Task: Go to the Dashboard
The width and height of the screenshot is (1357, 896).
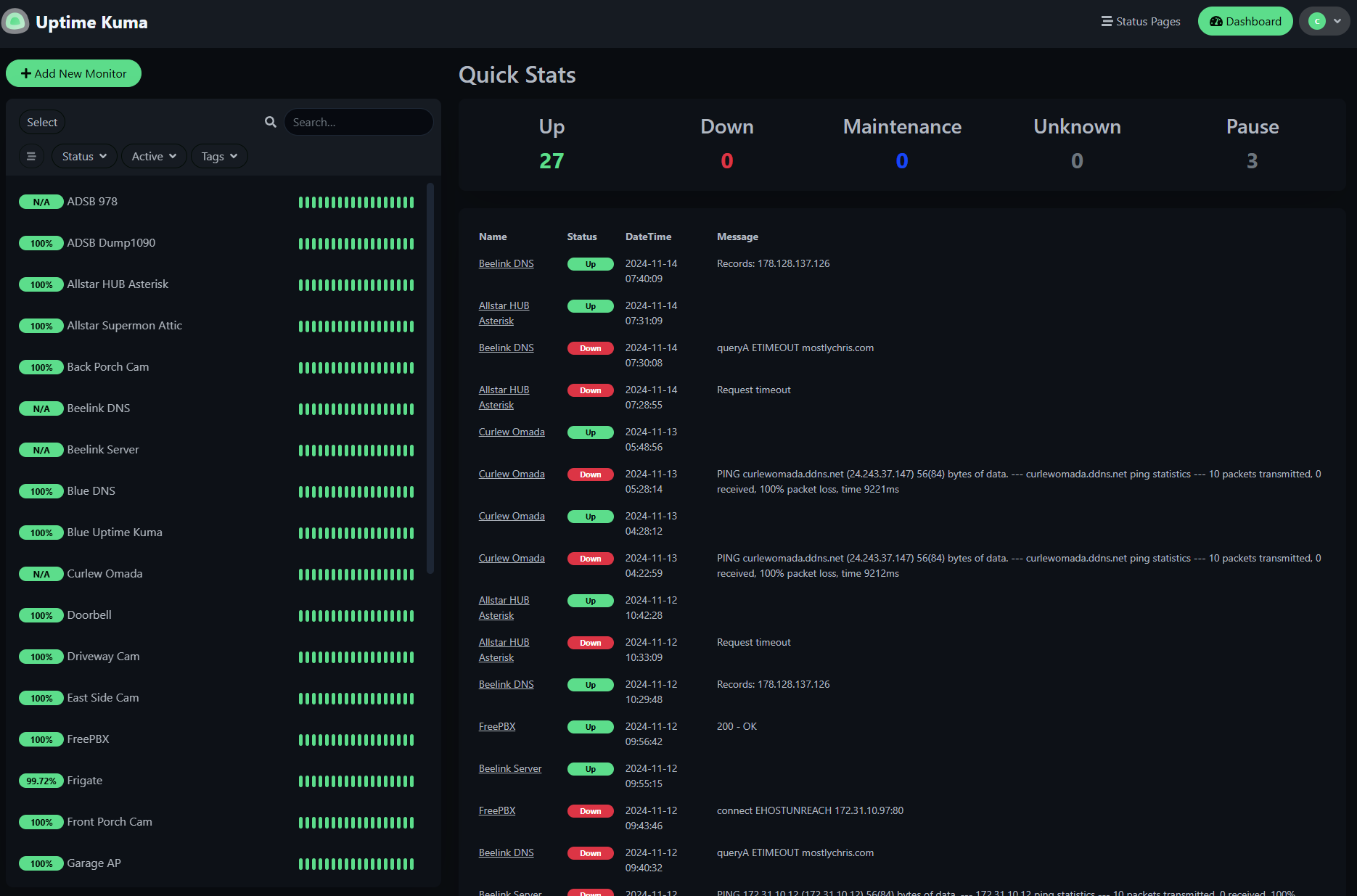Action: (1245, 22)
